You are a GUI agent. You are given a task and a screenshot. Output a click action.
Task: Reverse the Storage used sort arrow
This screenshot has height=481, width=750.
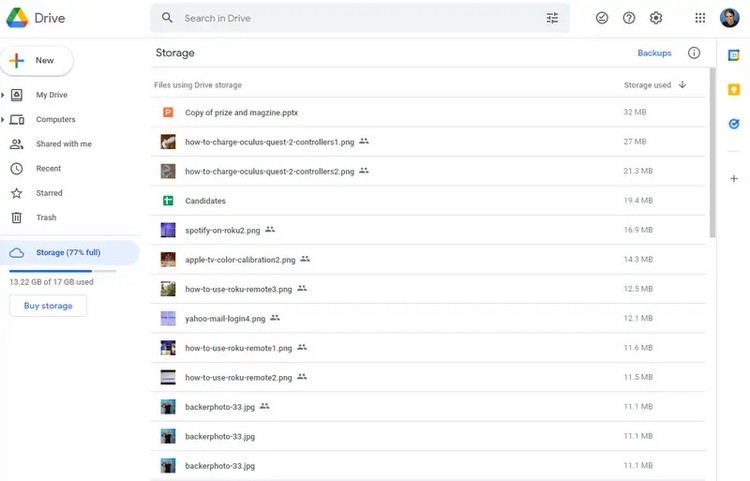[x=682, y=85]
